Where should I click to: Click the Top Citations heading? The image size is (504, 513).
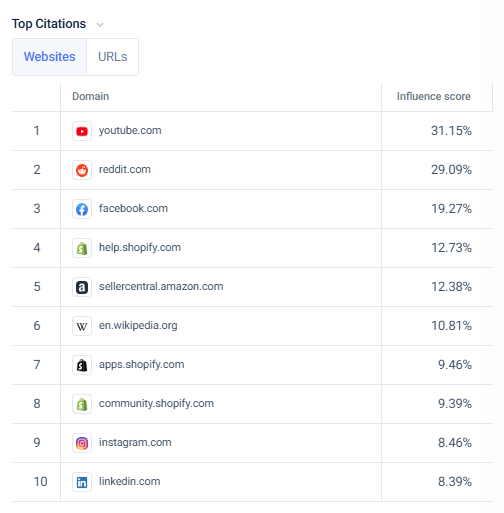49,24
